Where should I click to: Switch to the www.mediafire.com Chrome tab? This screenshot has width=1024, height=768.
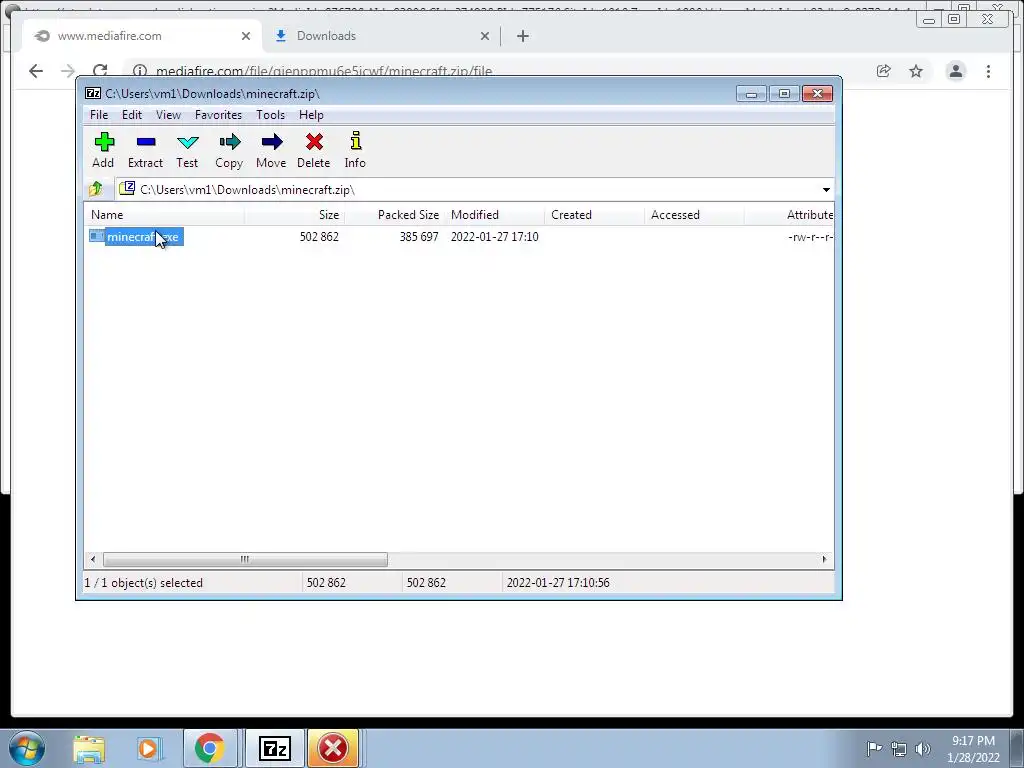(x=142, y=36)
